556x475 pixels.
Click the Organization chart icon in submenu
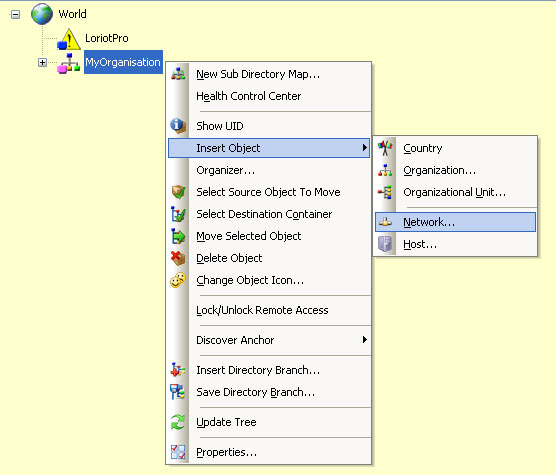tap(385, 170)
